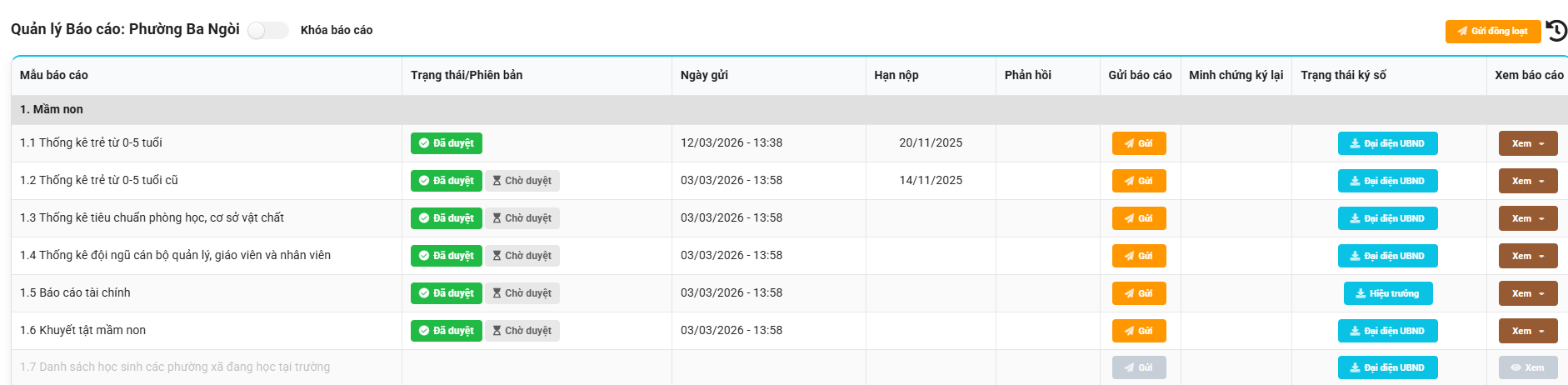Open the report history clock icon
1568x385 pixels.
coord(1556,31)
